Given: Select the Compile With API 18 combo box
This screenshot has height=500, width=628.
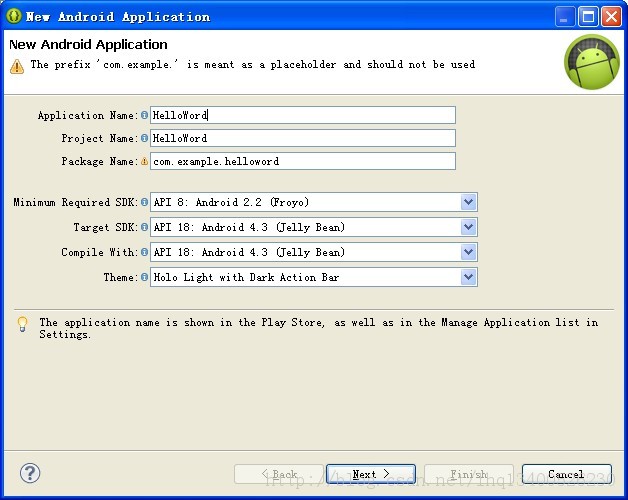Looking at the screenshot, I should (314, 252).
